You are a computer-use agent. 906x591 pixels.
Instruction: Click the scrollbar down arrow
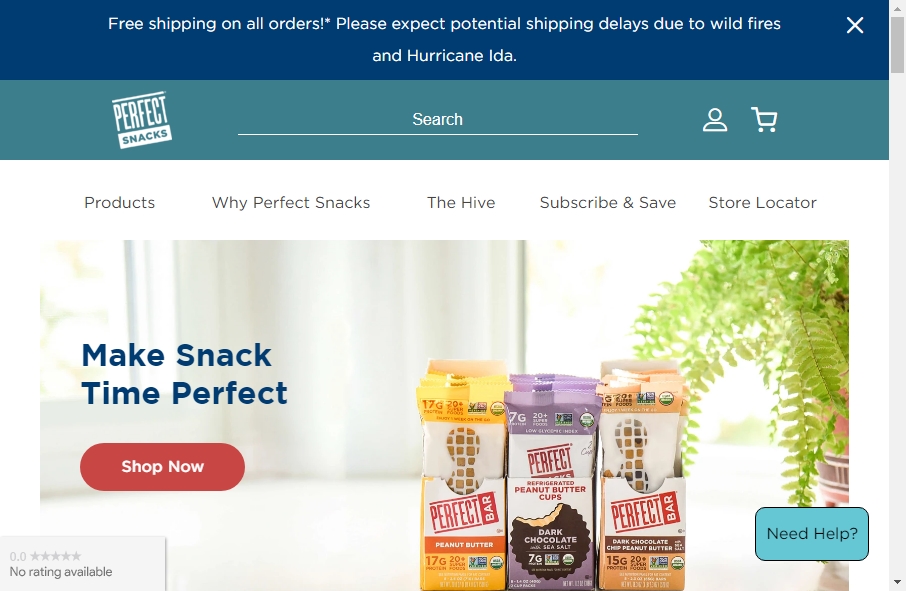point(897,582)
